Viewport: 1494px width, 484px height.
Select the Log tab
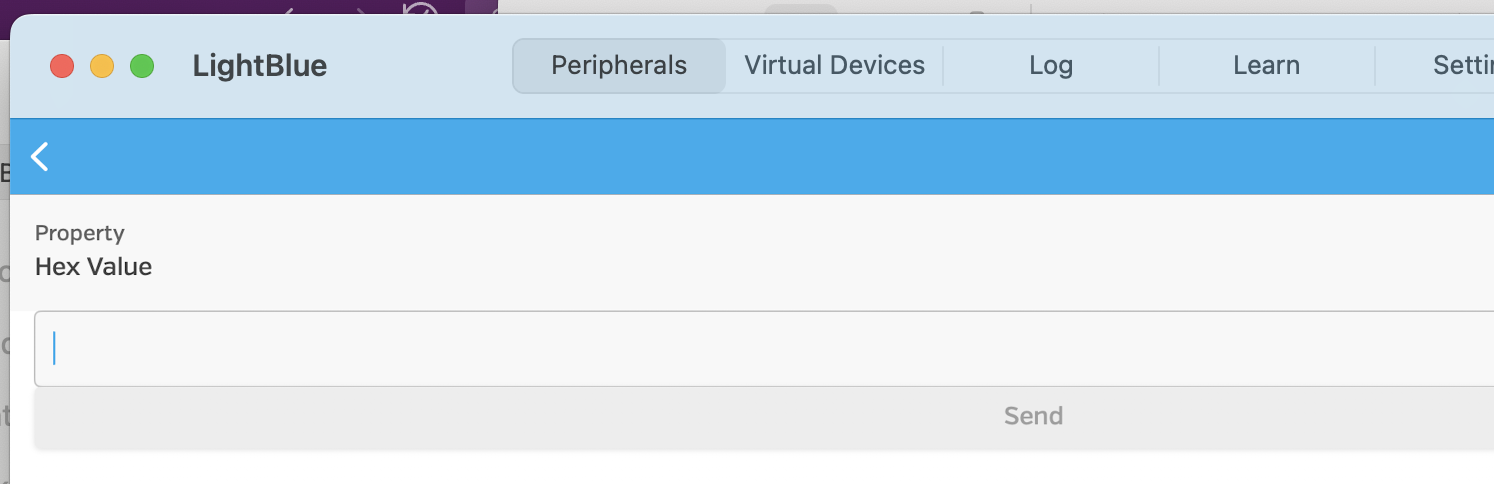[x=1050, y=66]
